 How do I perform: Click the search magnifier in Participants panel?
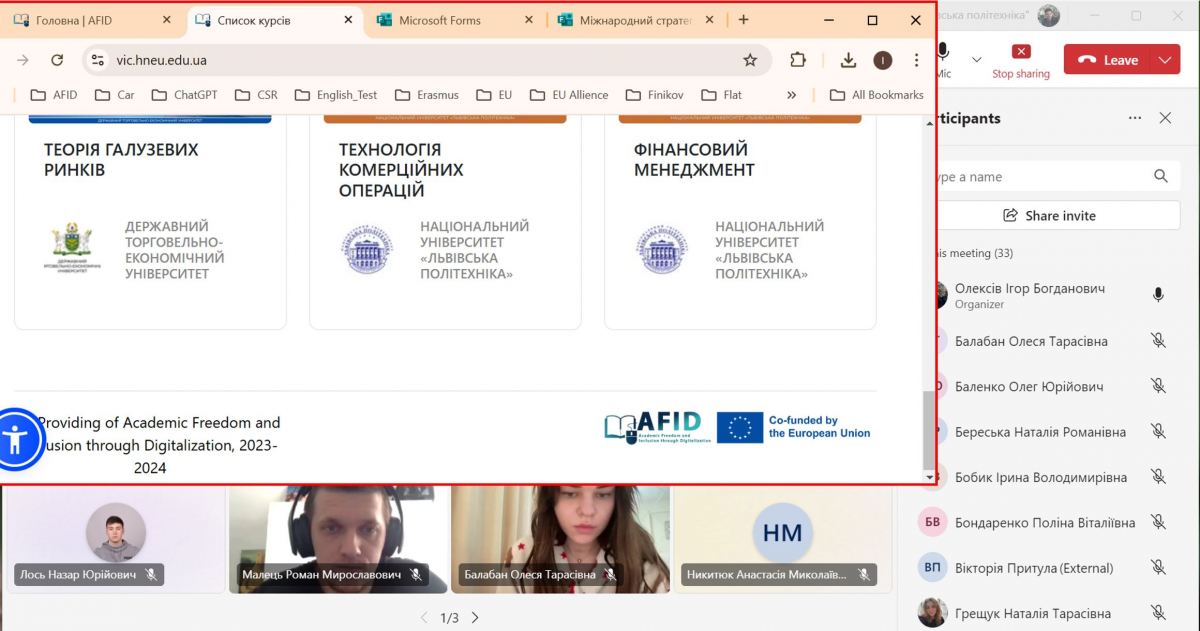click(x=1161, y=176)
